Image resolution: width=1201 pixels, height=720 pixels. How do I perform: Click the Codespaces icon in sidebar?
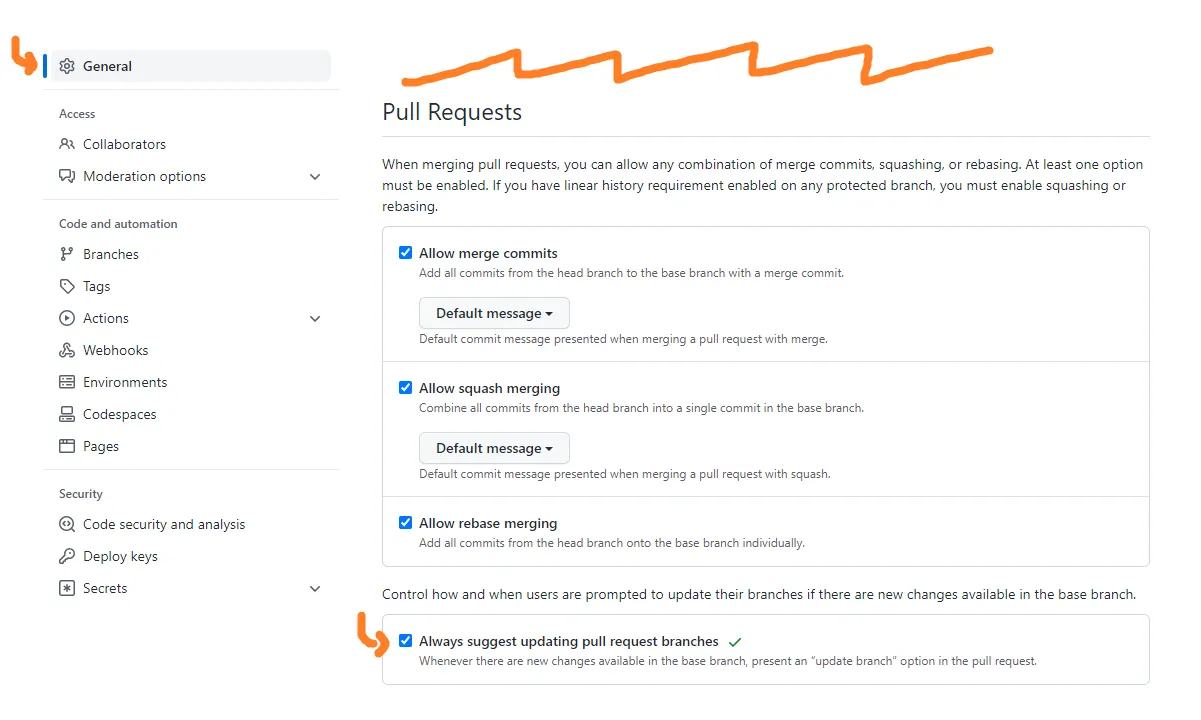(67, 414)
